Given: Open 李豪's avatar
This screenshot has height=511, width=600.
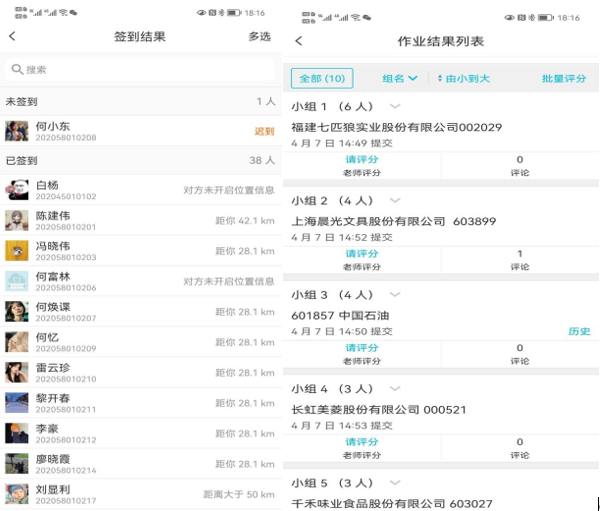Looking at the screenshot, I should pyautogui.click(x=16, y=433).
